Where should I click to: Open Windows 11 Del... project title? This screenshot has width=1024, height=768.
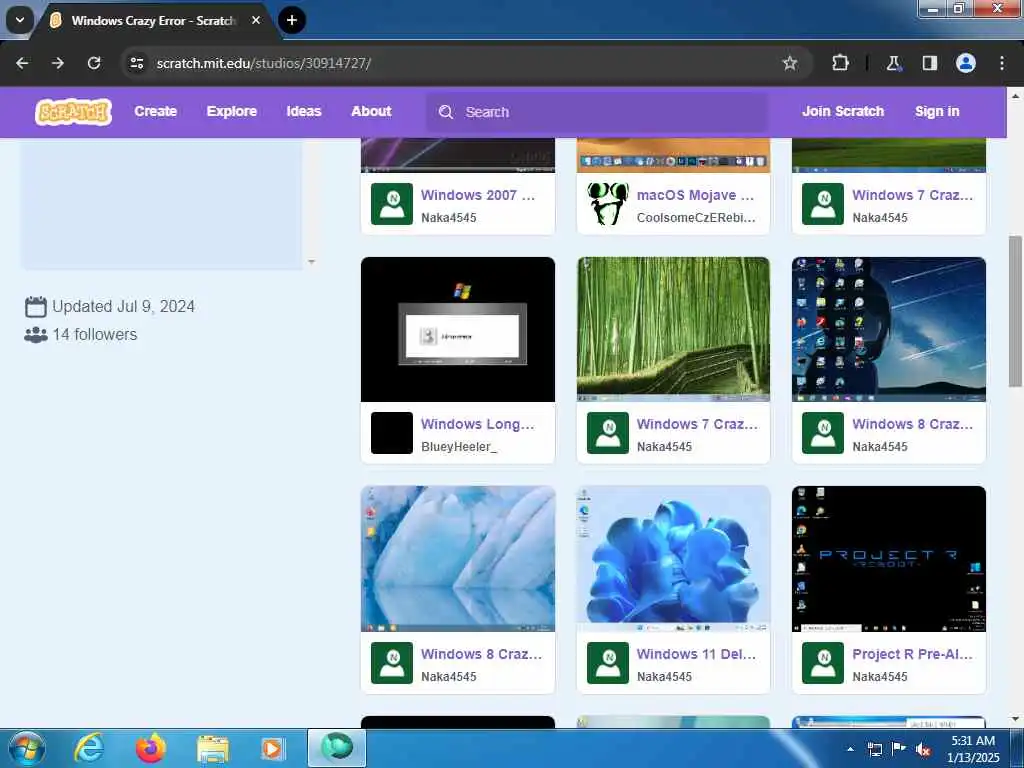696,654
